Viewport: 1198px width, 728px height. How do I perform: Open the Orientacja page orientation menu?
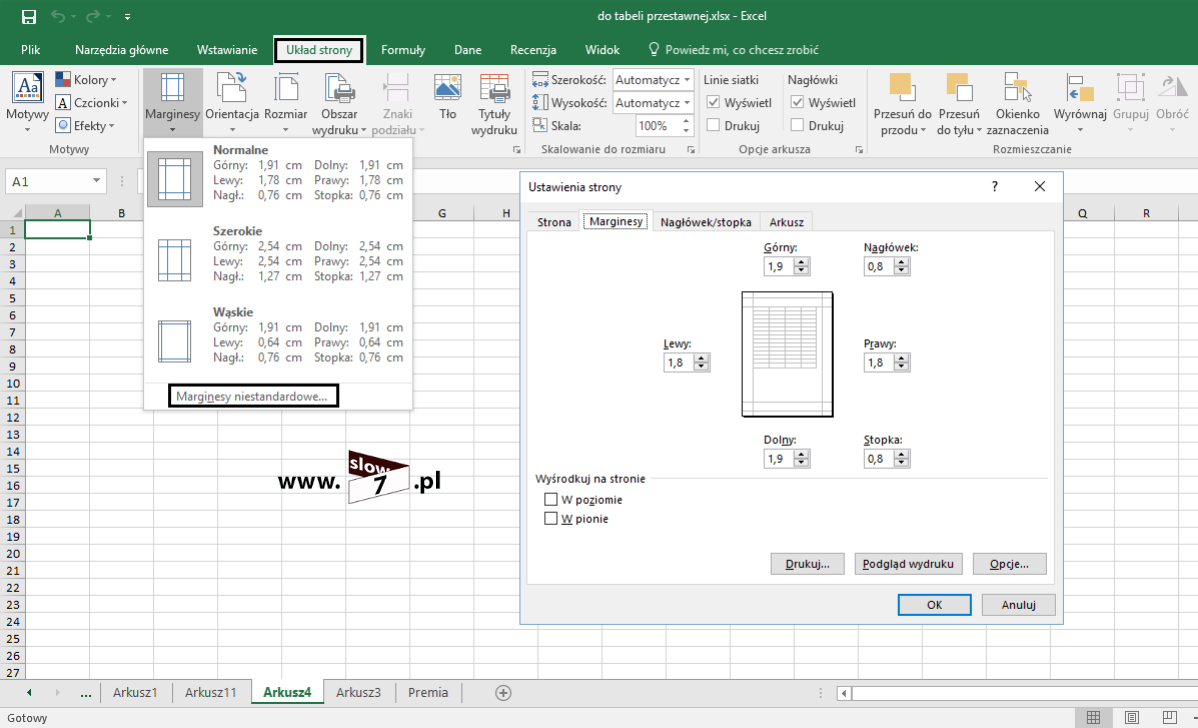232,102
